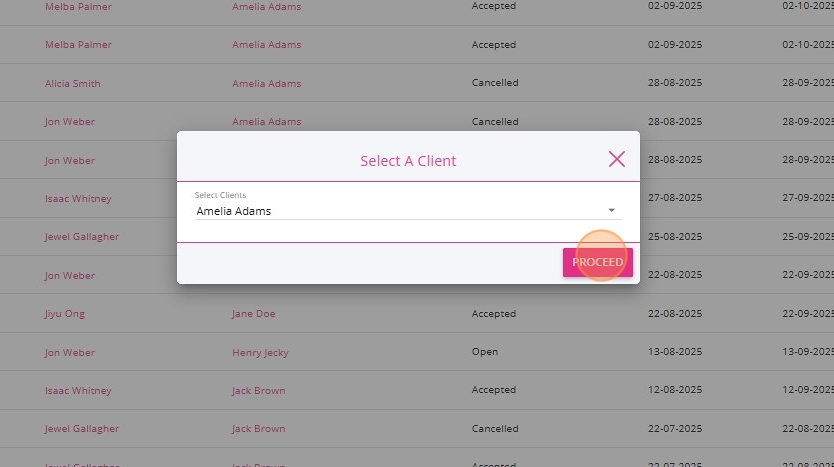Open the Jiyu Ong link
The height and width of the screenshot is (467, 834).
pyautogui.click(x=65, y=314)
